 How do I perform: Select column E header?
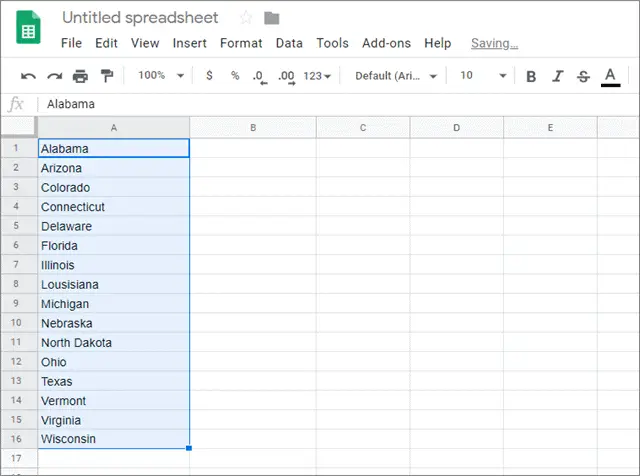coord(550,127)
